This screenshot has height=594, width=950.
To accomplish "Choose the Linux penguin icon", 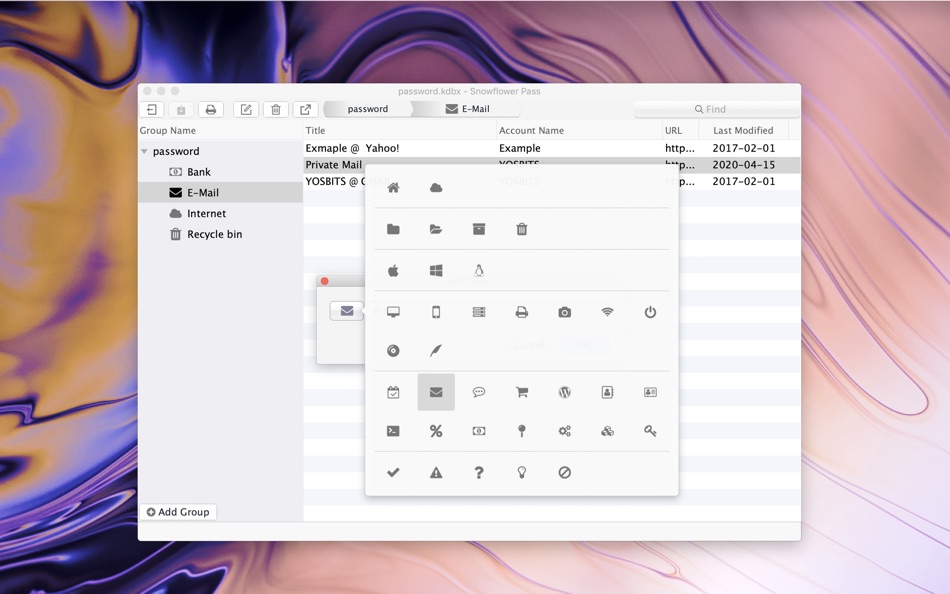I will click(x=479, y=270).
